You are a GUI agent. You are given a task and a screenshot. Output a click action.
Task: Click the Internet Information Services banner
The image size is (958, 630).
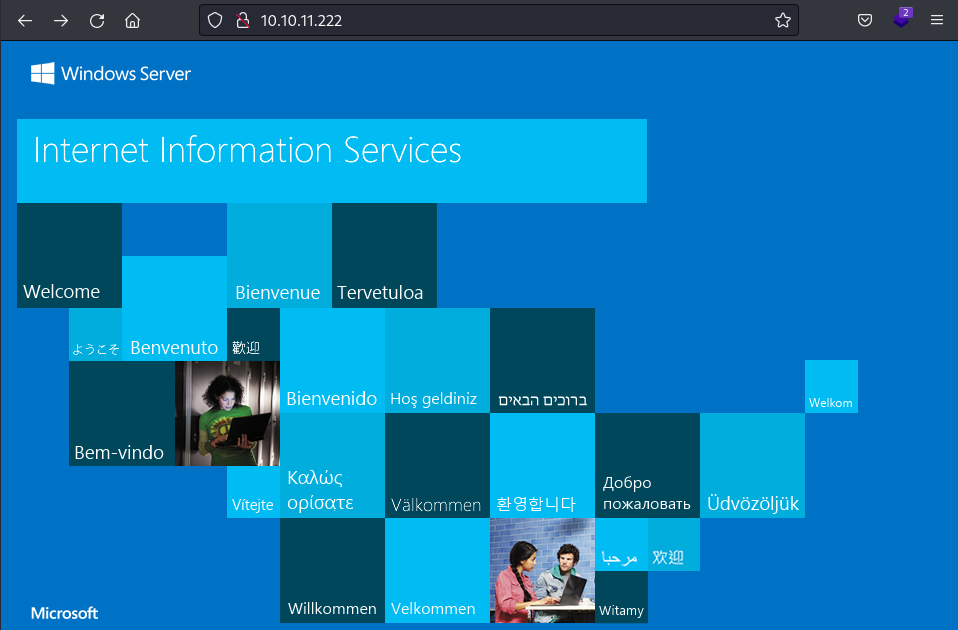[x=332, y=161]
